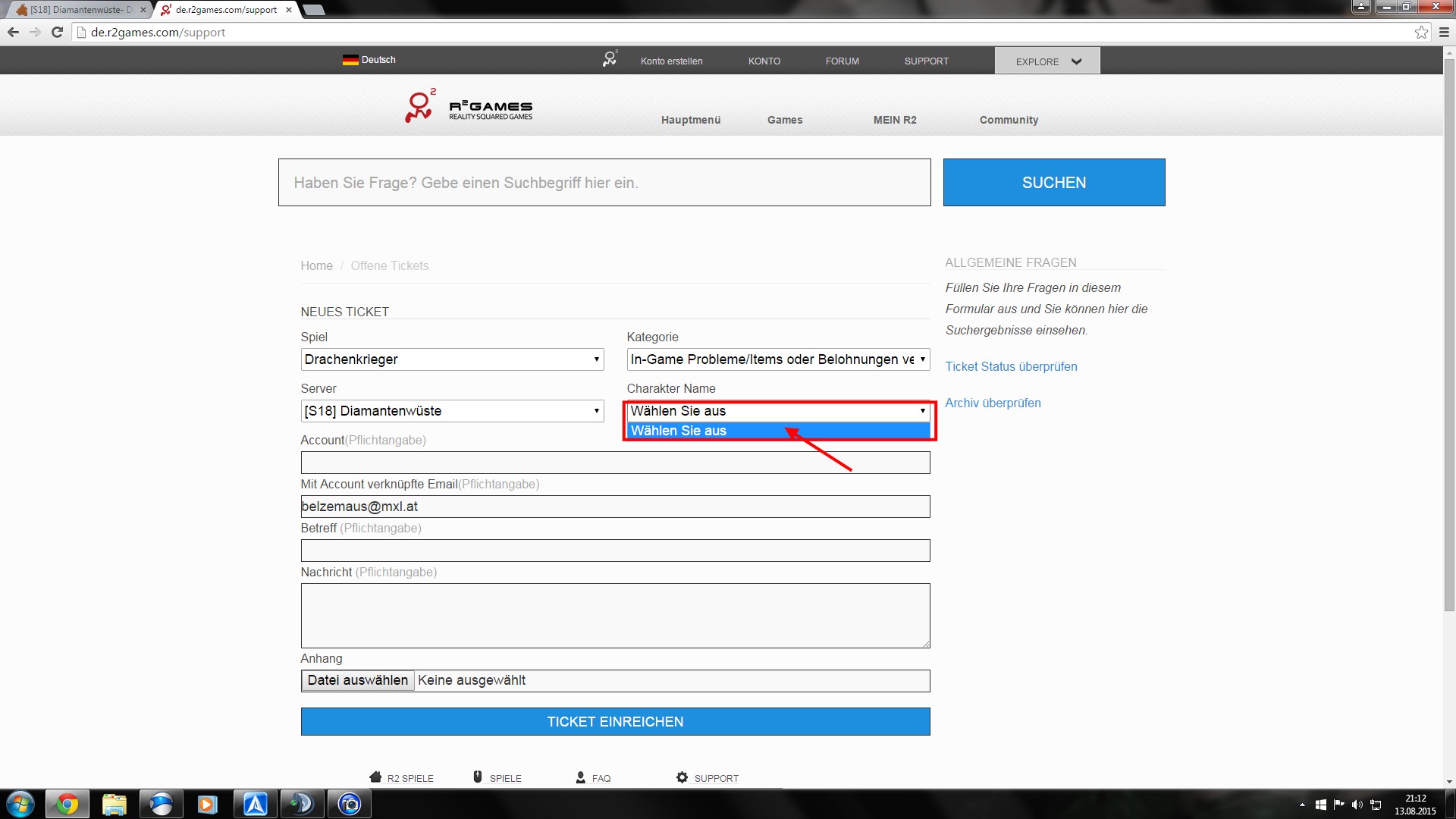Click the bookmark star icon
The height and width of the screenshot is (819, 1456).
pyautogui.click(x=1421, y=32)
